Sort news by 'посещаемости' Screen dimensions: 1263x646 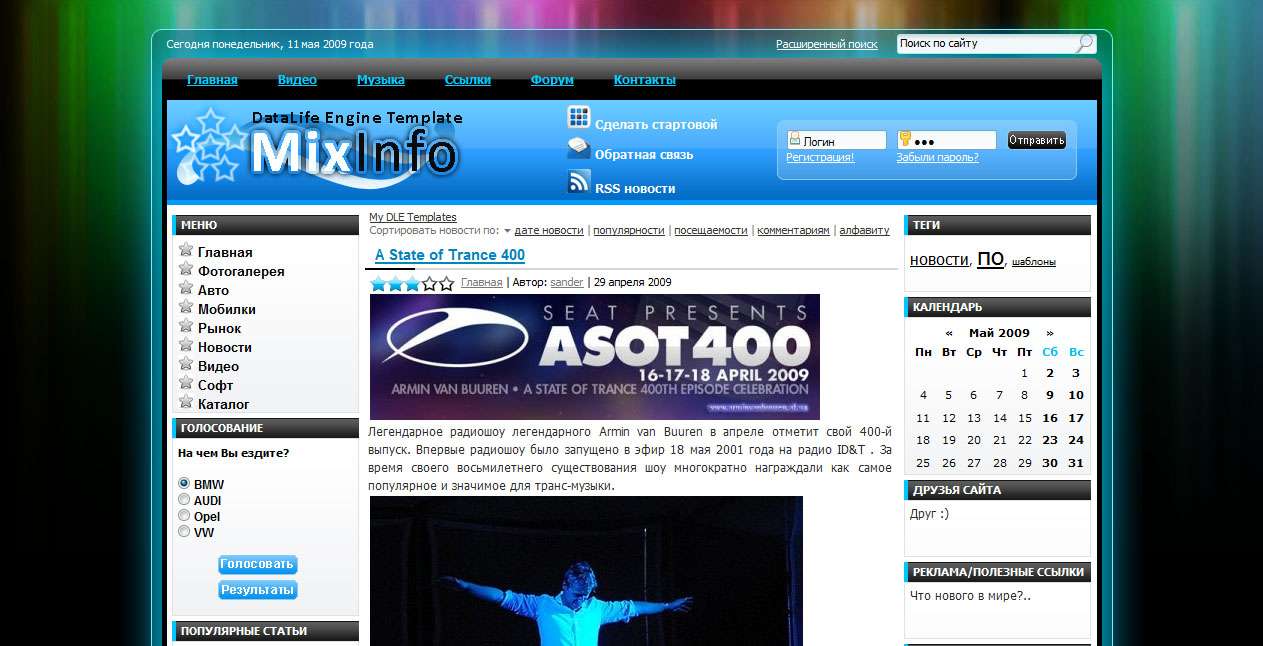(x=711, y=231)
